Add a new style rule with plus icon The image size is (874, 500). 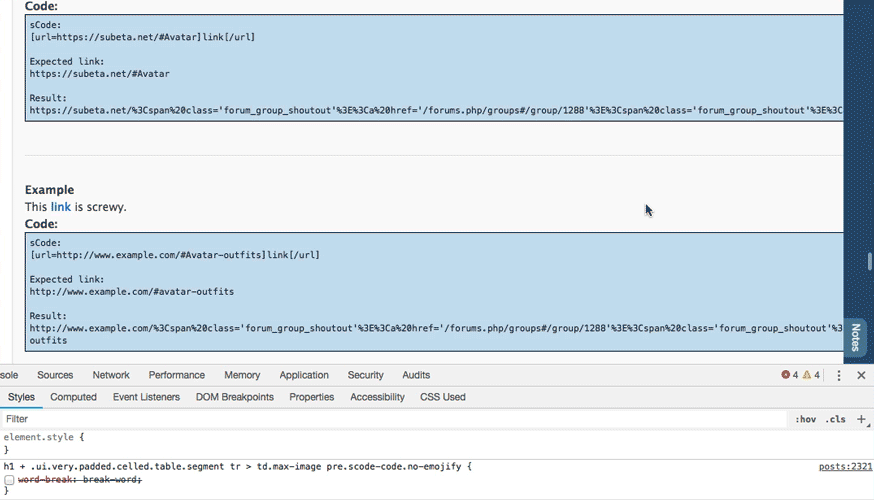coord(861,419)
